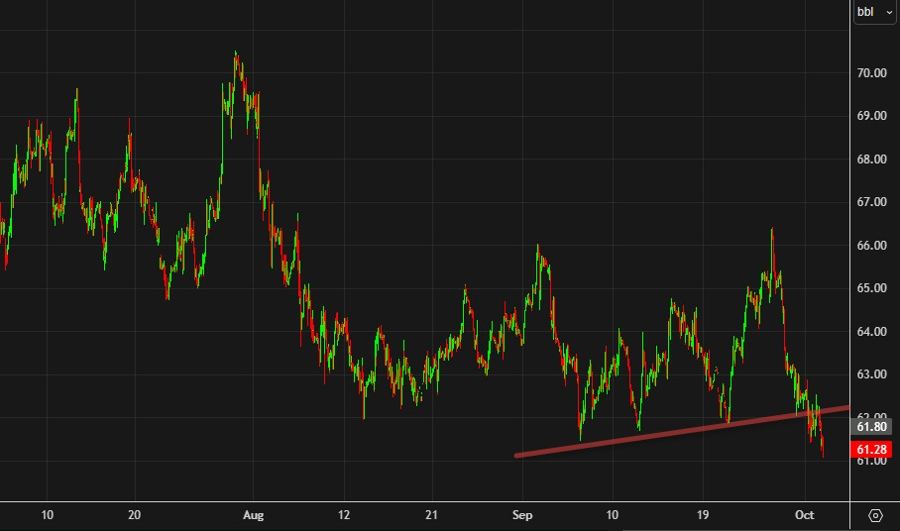Select the red ascending trend line
900x531 pixels.
click(680, 433)
